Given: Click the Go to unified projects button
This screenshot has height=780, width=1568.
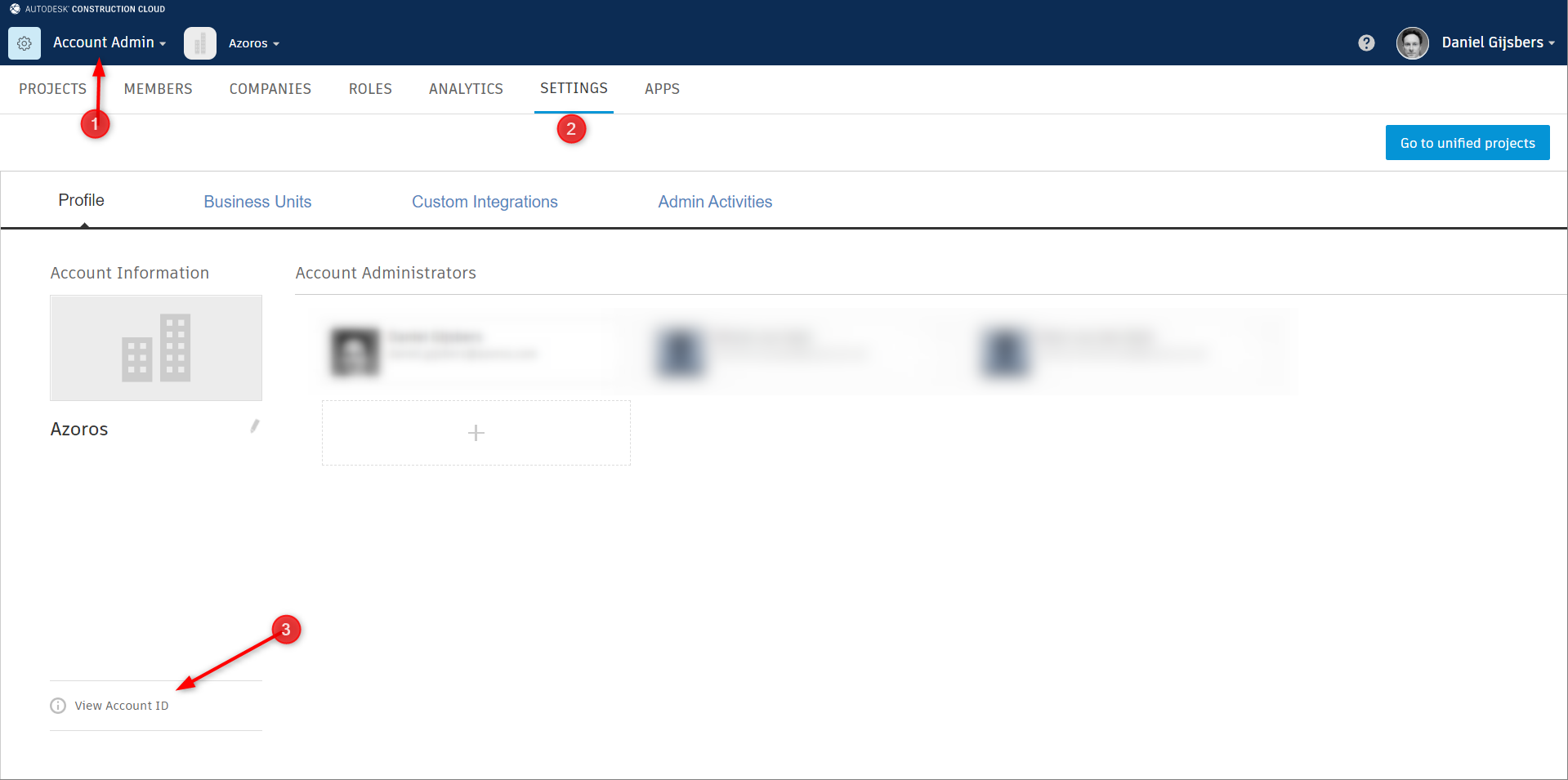Looking at the screenshot, I should click(1467, 142).
